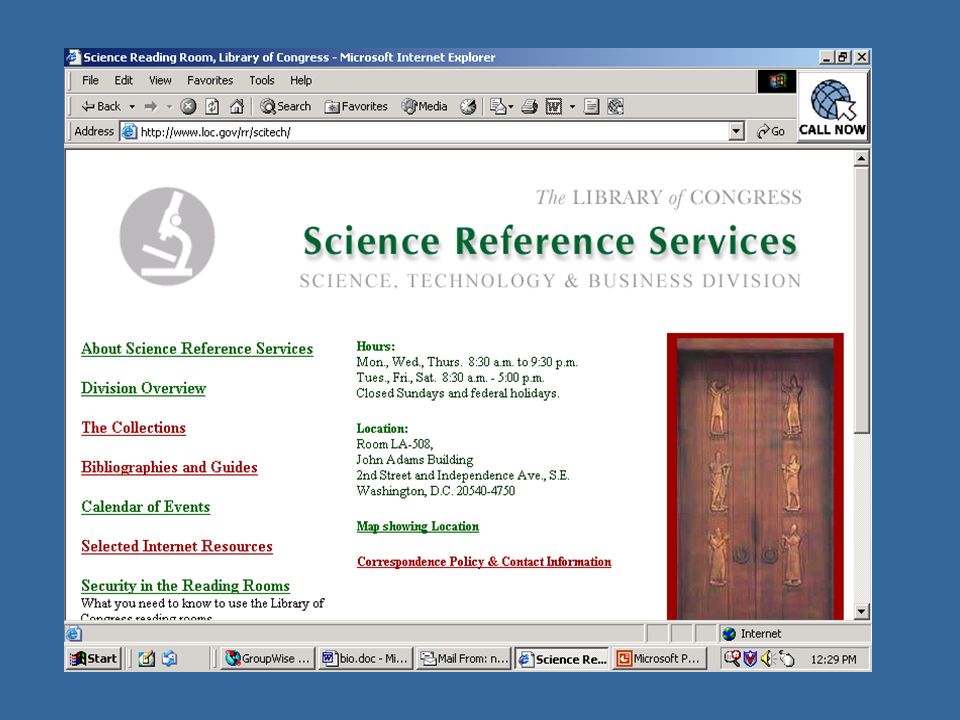This screenshot has width=960, height=720.
Task: Click the Discuss toolbar icon
Action: coord(591,107)
